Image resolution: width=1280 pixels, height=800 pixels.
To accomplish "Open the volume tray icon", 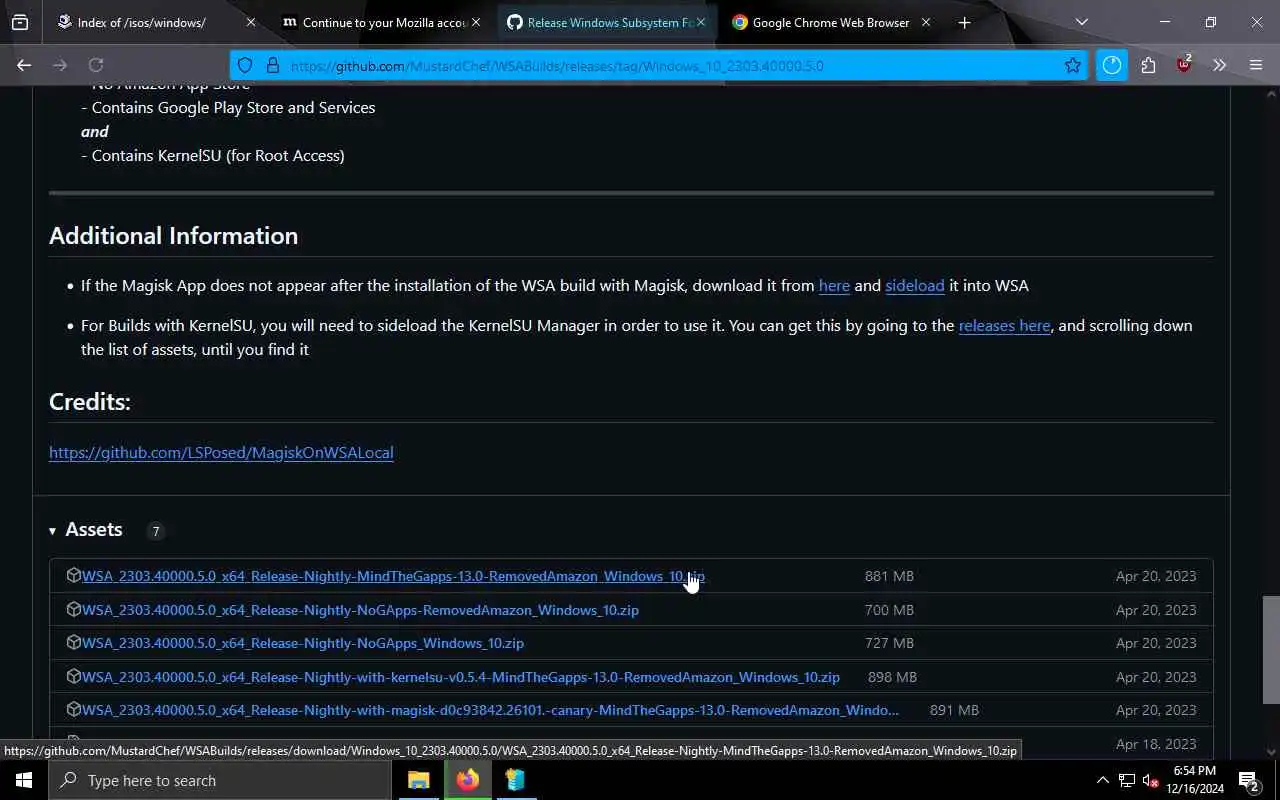I will point(1151,780).
